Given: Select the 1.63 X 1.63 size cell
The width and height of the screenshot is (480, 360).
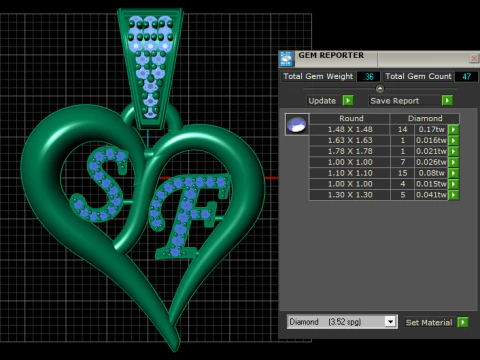Looking at the screenshot, I should (x=350, y=140).
